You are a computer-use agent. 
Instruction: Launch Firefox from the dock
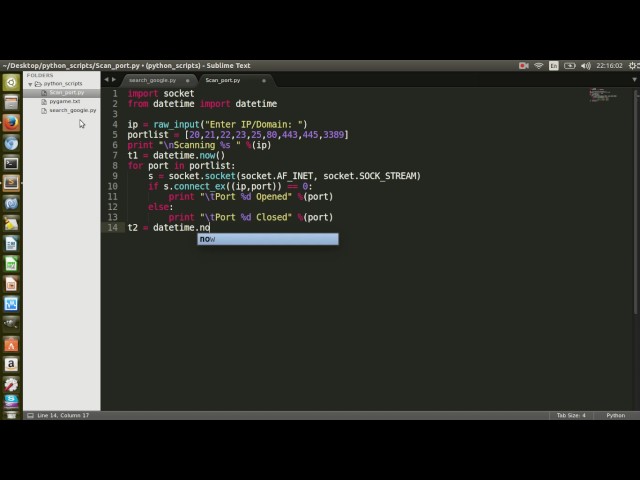coord(11,123)
